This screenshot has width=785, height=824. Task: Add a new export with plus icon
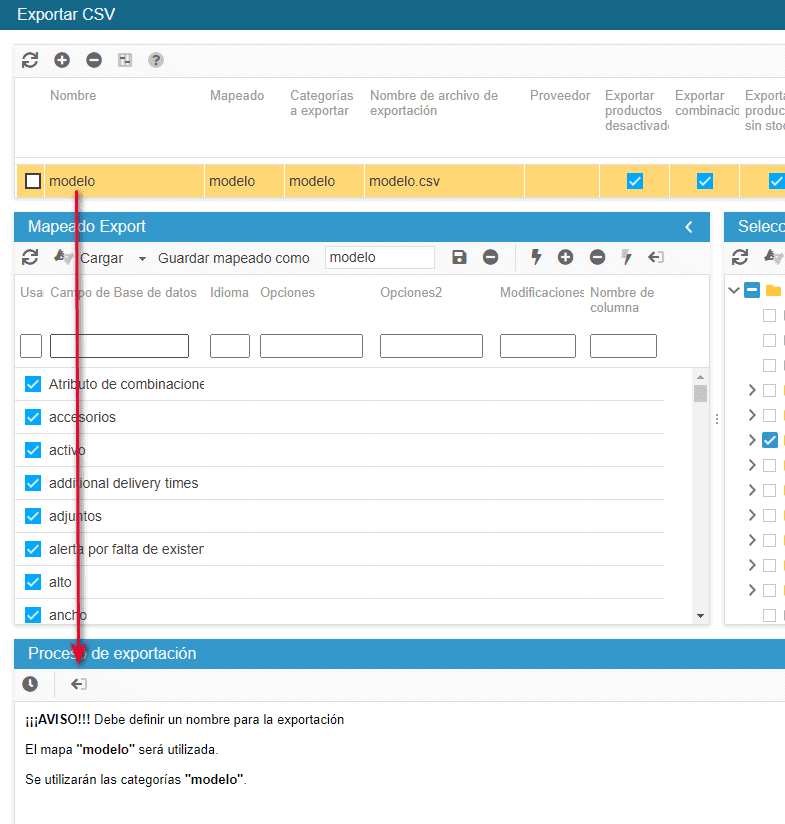click(62, 60)
